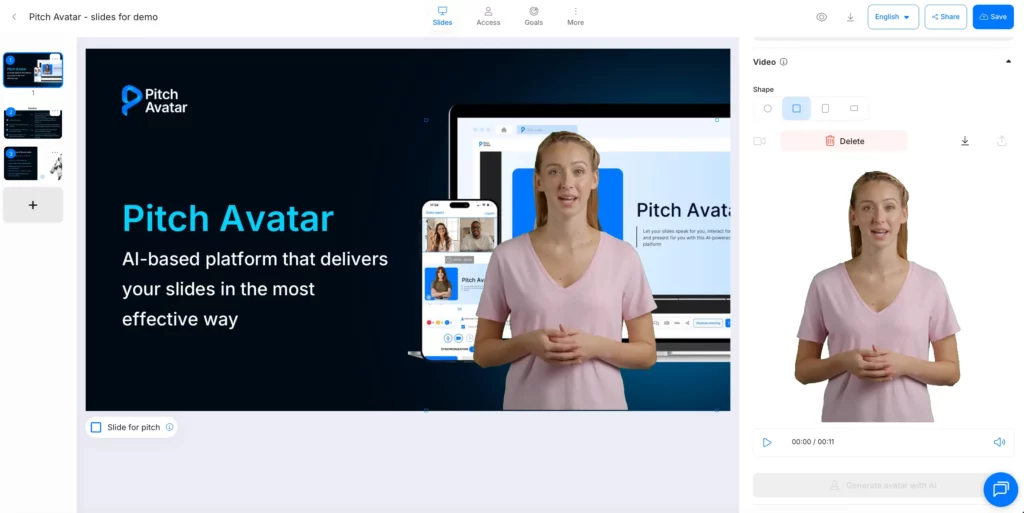This screenshot has height=513, width=1024.
Task: Delete the avatar video
Action: [x=844, y=141]
